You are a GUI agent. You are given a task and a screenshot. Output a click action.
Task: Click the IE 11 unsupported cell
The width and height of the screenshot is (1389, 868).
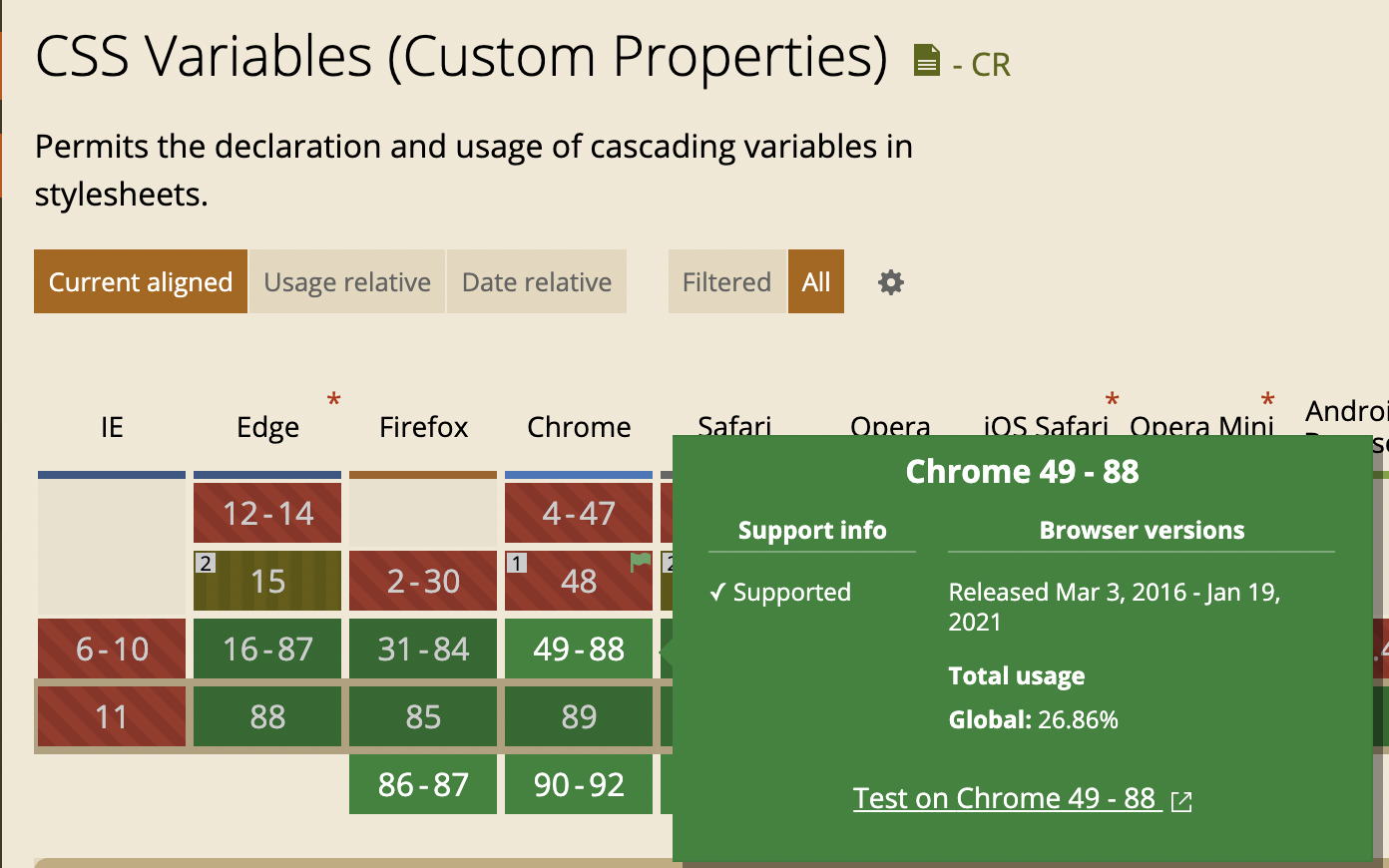112,717
